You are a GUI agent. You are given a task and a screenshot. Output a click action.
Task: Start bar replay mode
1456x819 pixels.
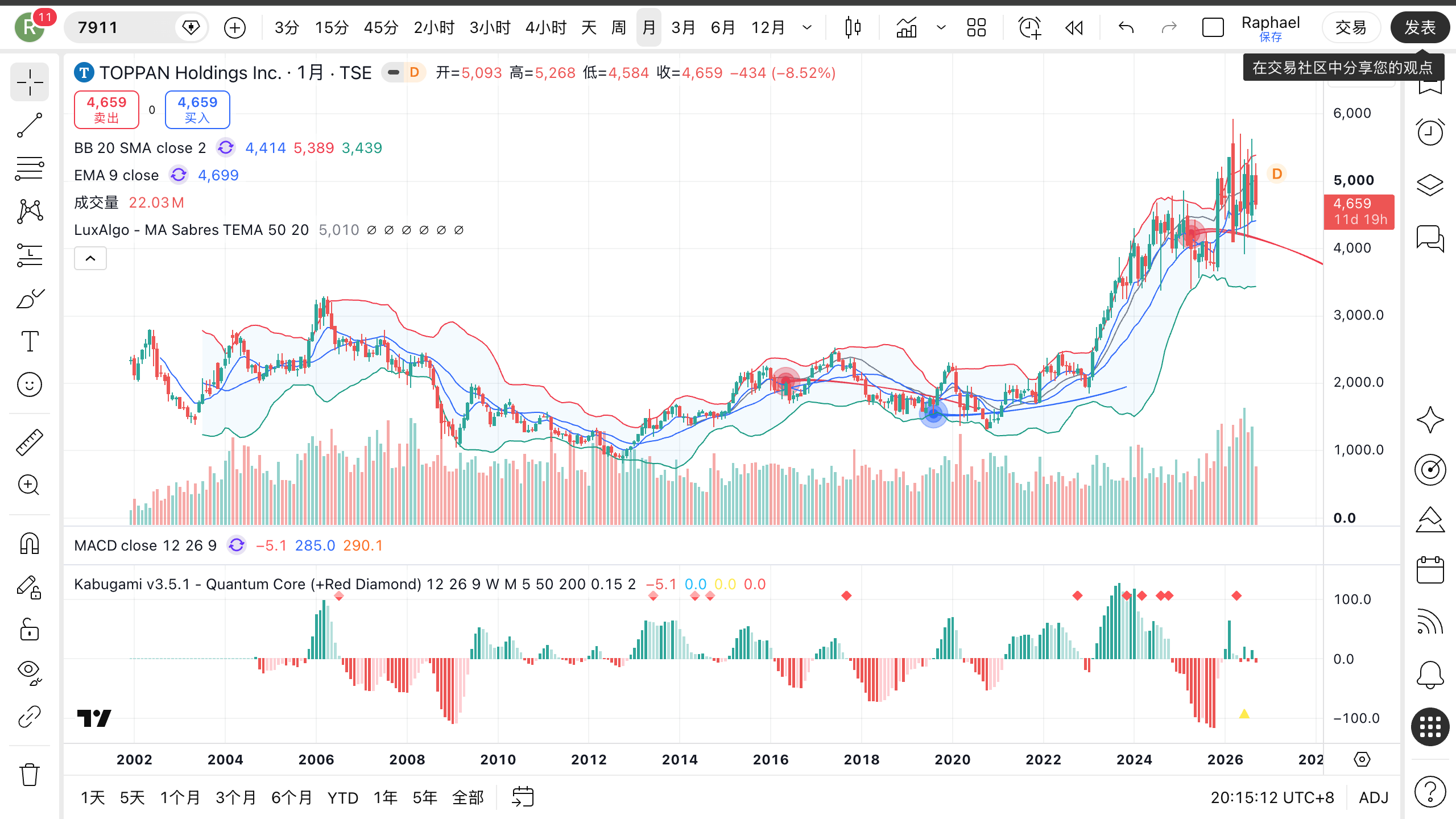(x=1074, y=27)
